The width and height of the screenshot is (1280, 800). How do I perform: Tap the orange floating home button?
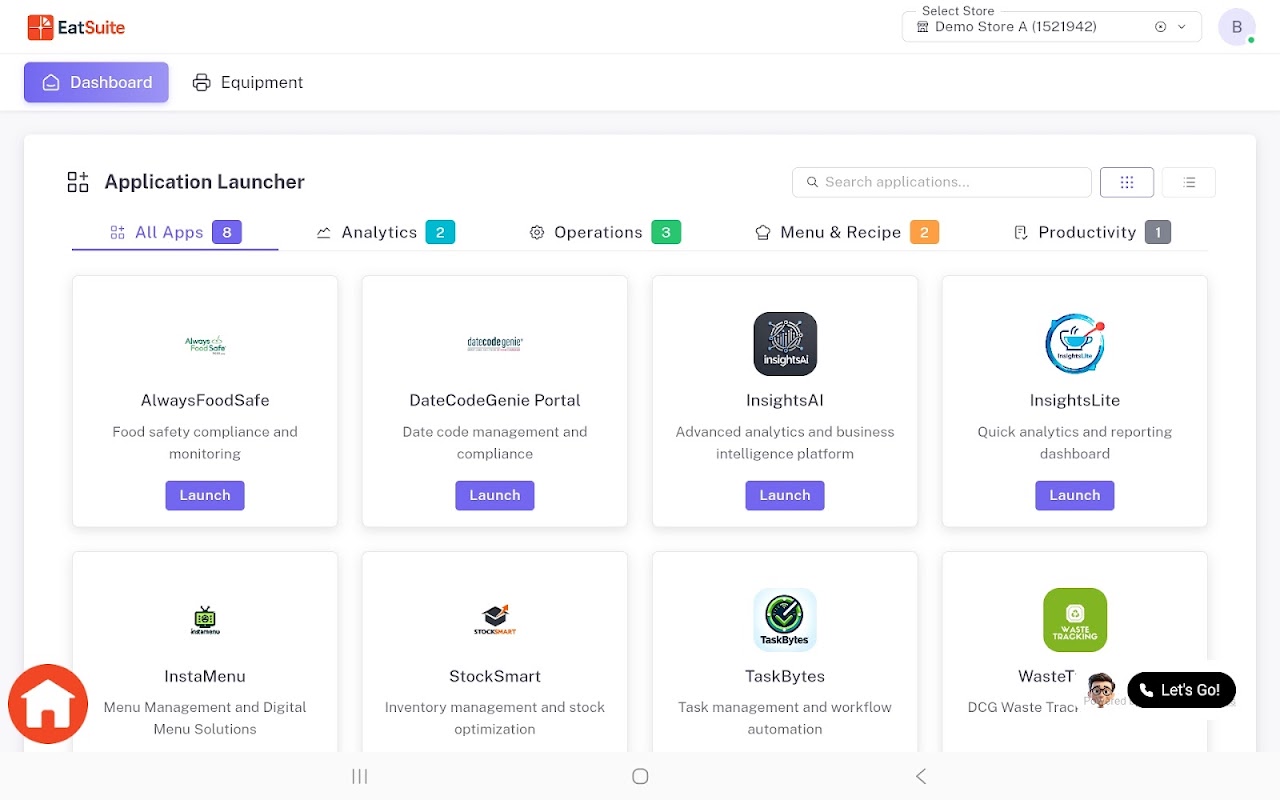(x=48, y=704)
